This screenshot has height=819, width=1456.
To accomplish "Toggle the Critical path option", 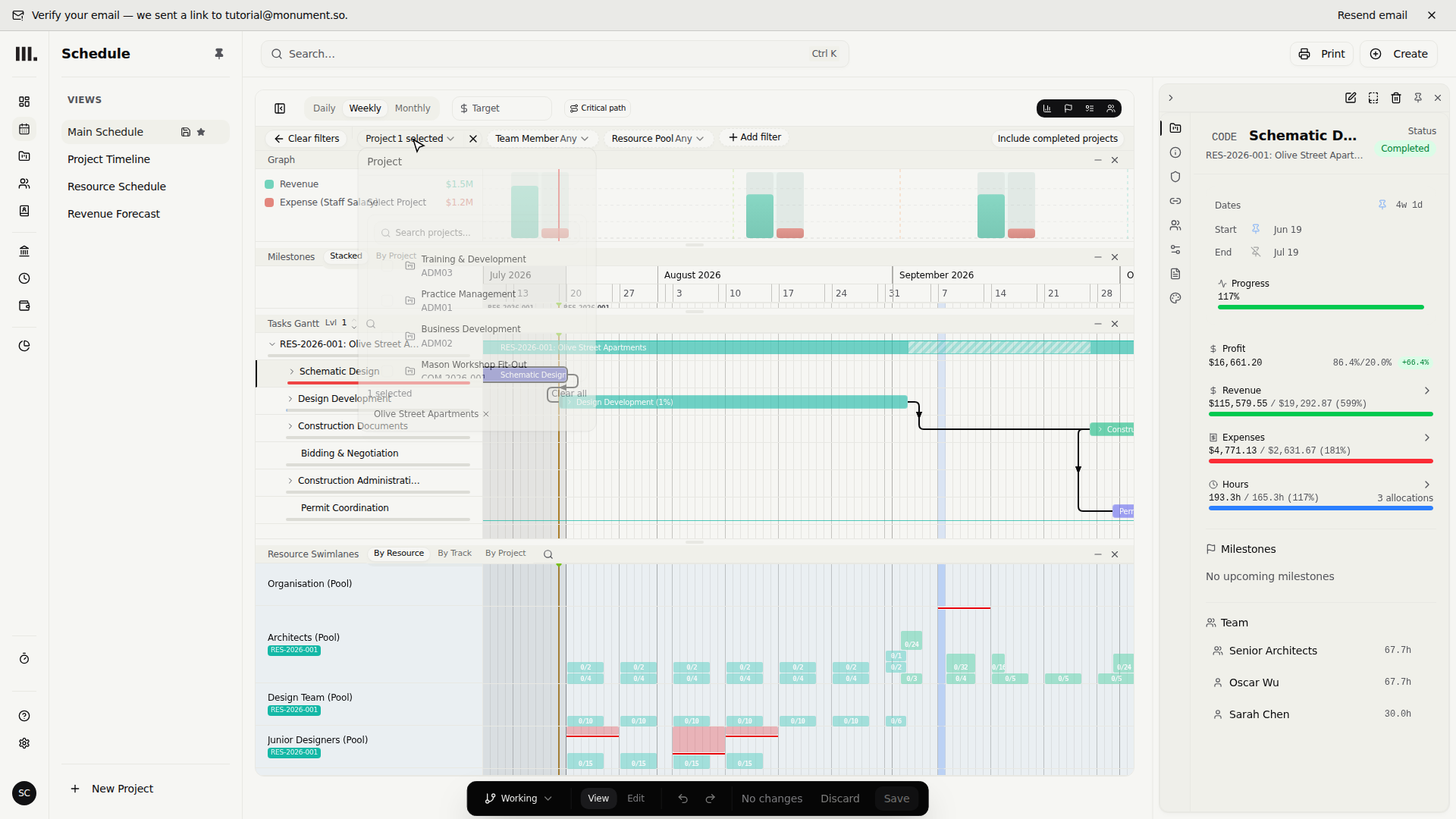I will pyautogui.click(x=598, y=108).
